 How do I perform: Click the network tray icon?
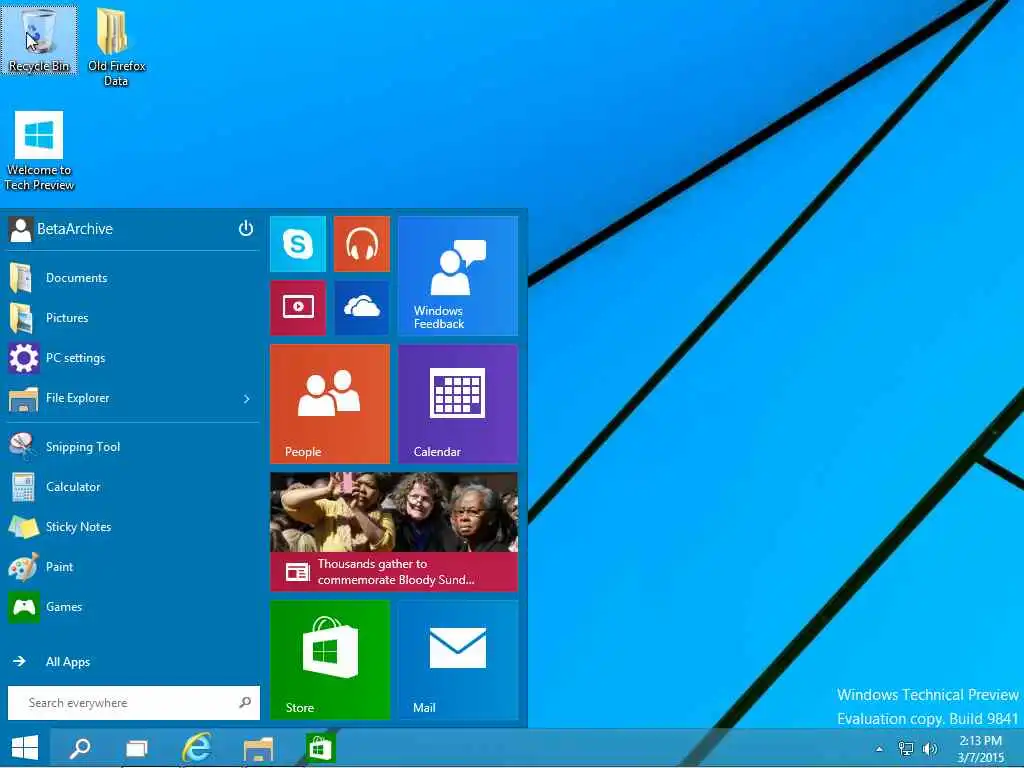tap(906, 749)
